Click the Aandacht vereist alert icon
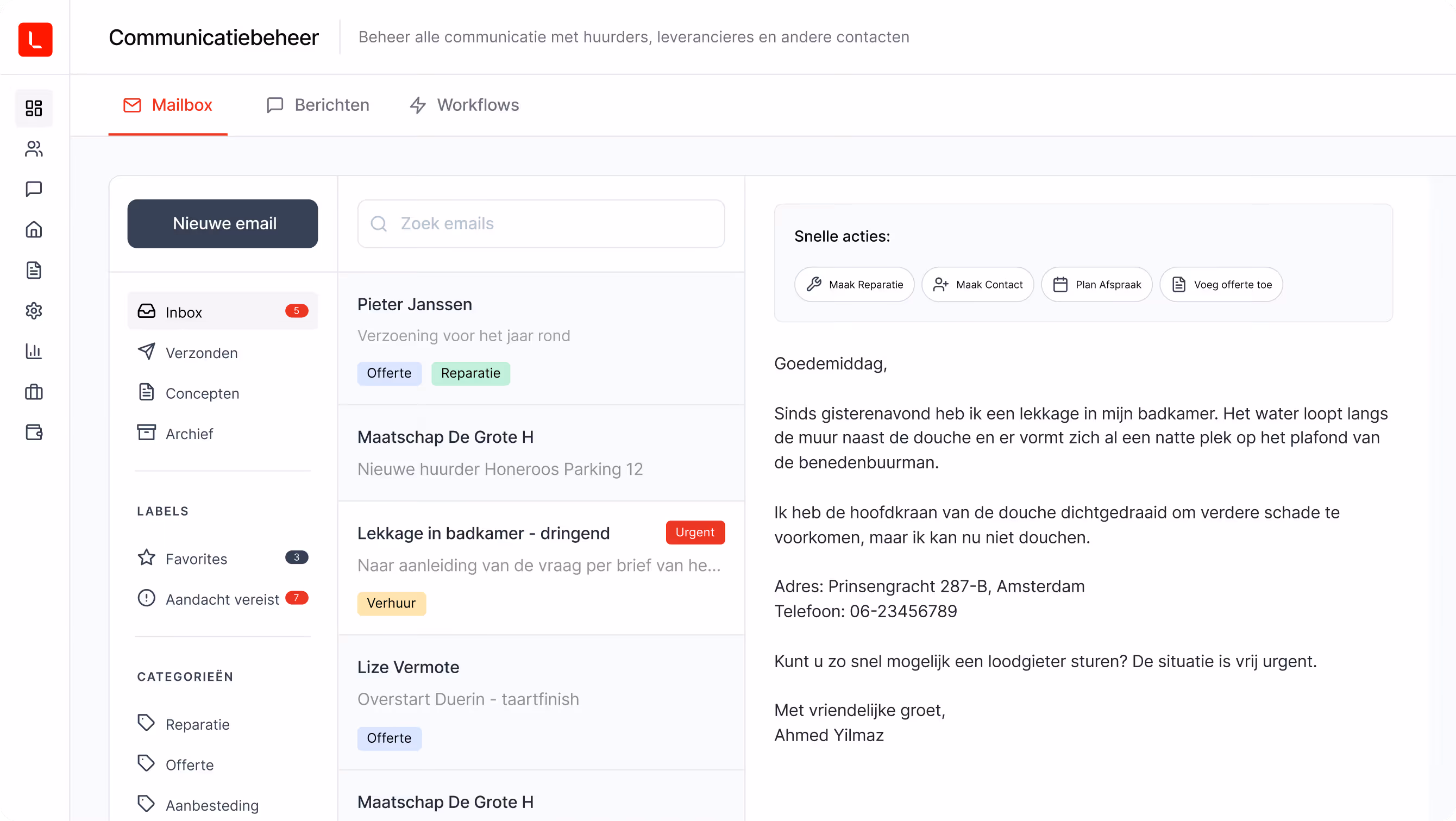Image resolution: width=1456 pixels, height=821 pixels. pos(146,598)
